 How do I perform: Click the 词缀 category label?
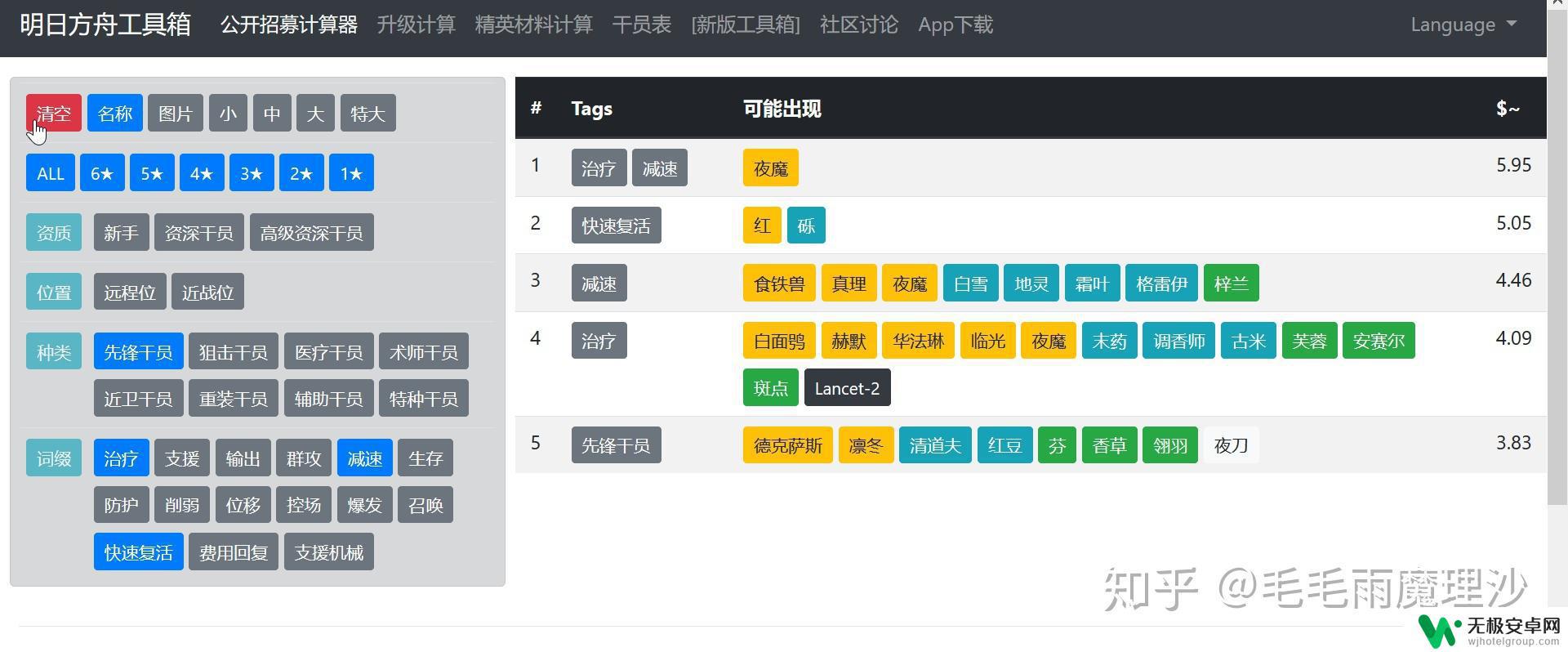point(54,458)
